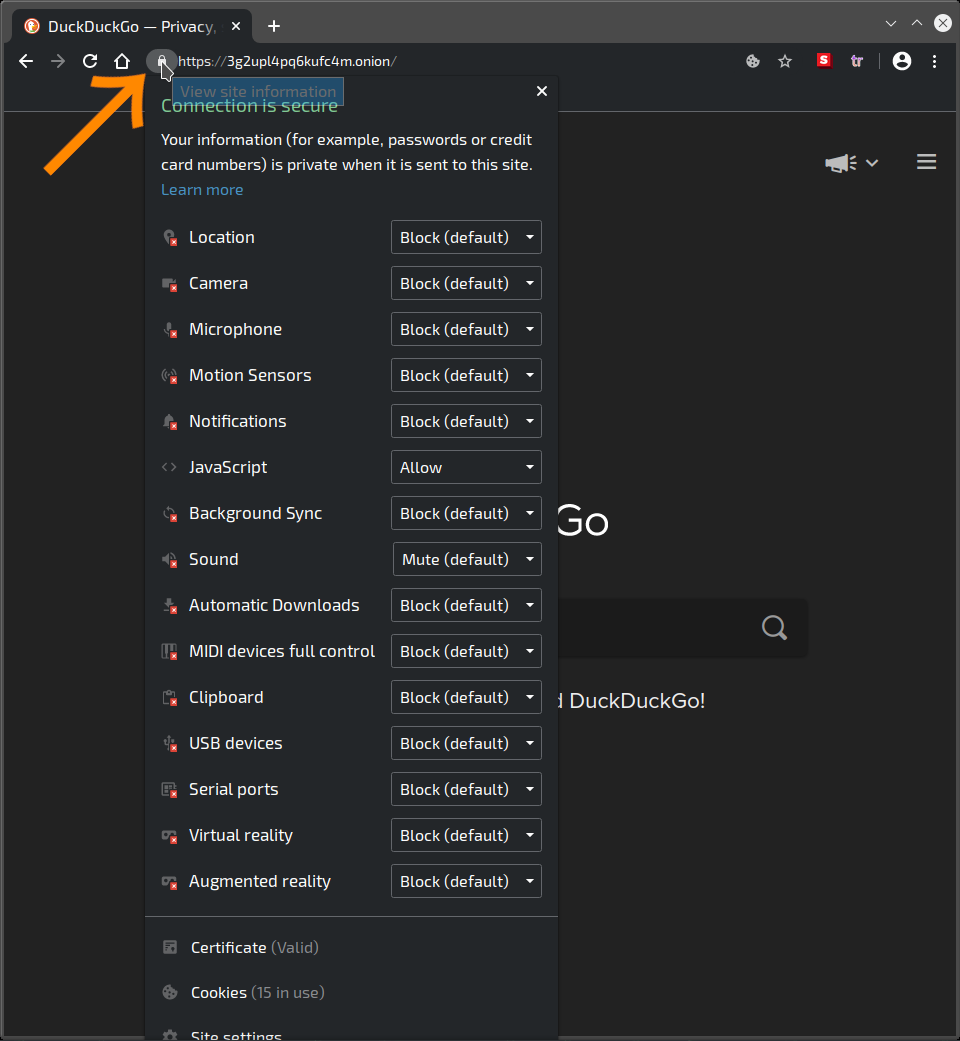Go back using the browser back arrow
Screen dimensions: 960x1041
coord(26,61)
